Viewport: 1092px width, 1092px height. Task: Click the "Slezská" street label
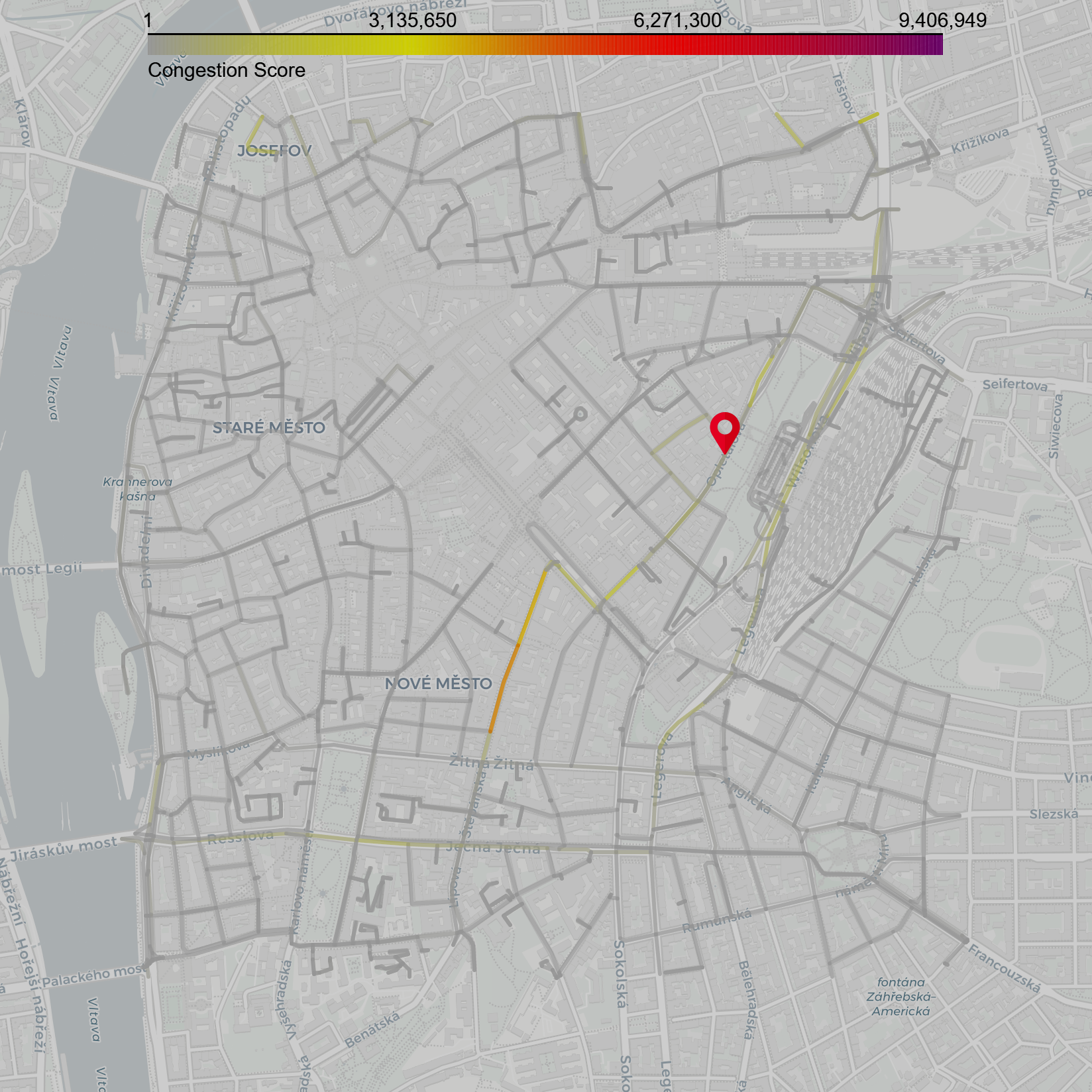click(1054, 814)
